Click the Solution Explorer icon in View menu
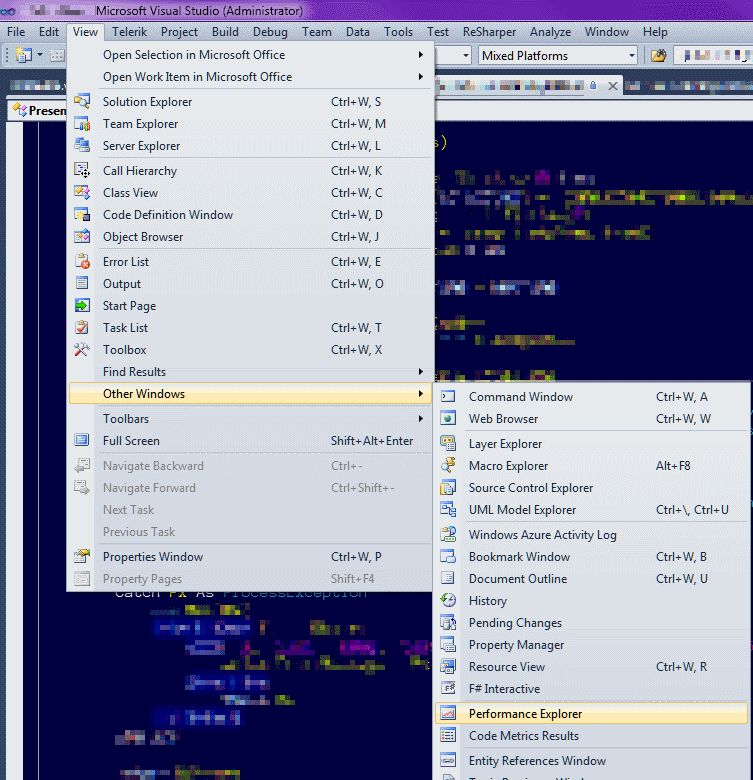Screen dimensions: 753x780 pos(82,101)
